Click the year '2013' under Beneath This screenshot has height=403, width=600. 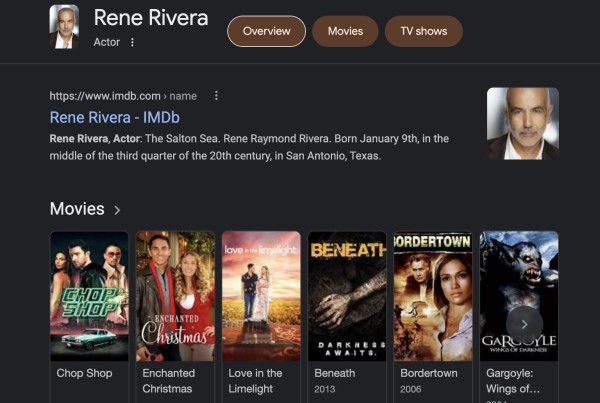tap(325, 389)
